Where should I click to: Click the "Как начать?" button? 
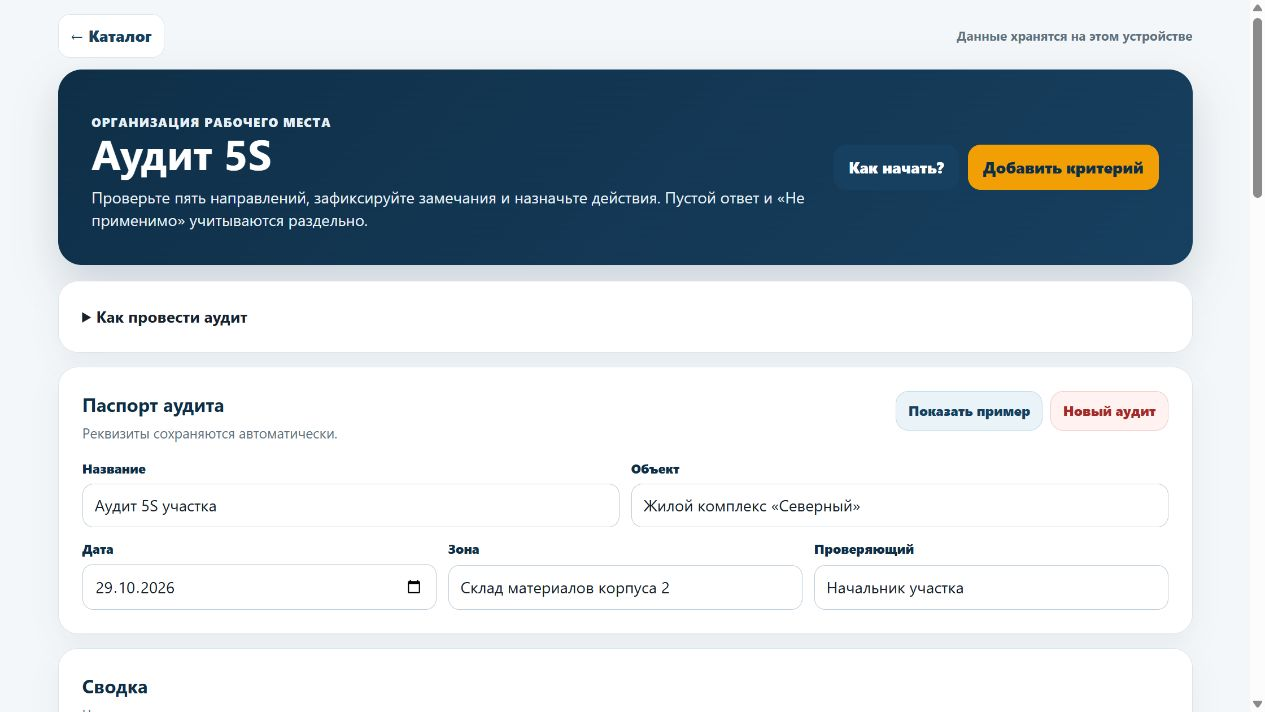click(896, 168)
